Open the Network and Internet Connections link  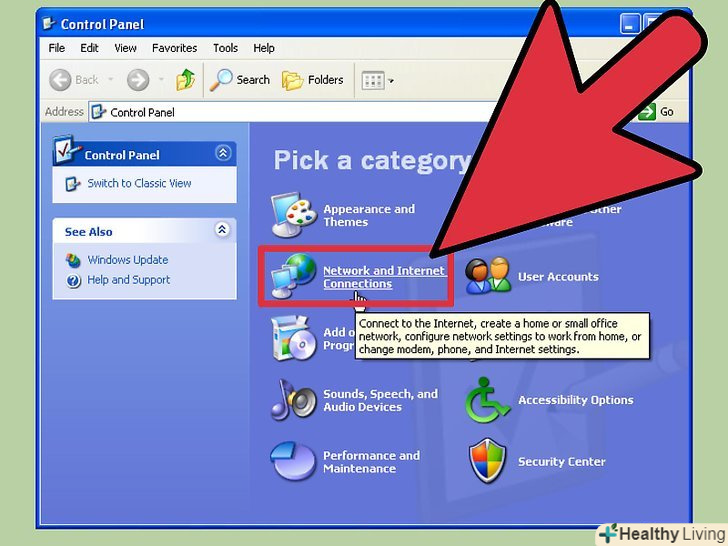[384, 277]
